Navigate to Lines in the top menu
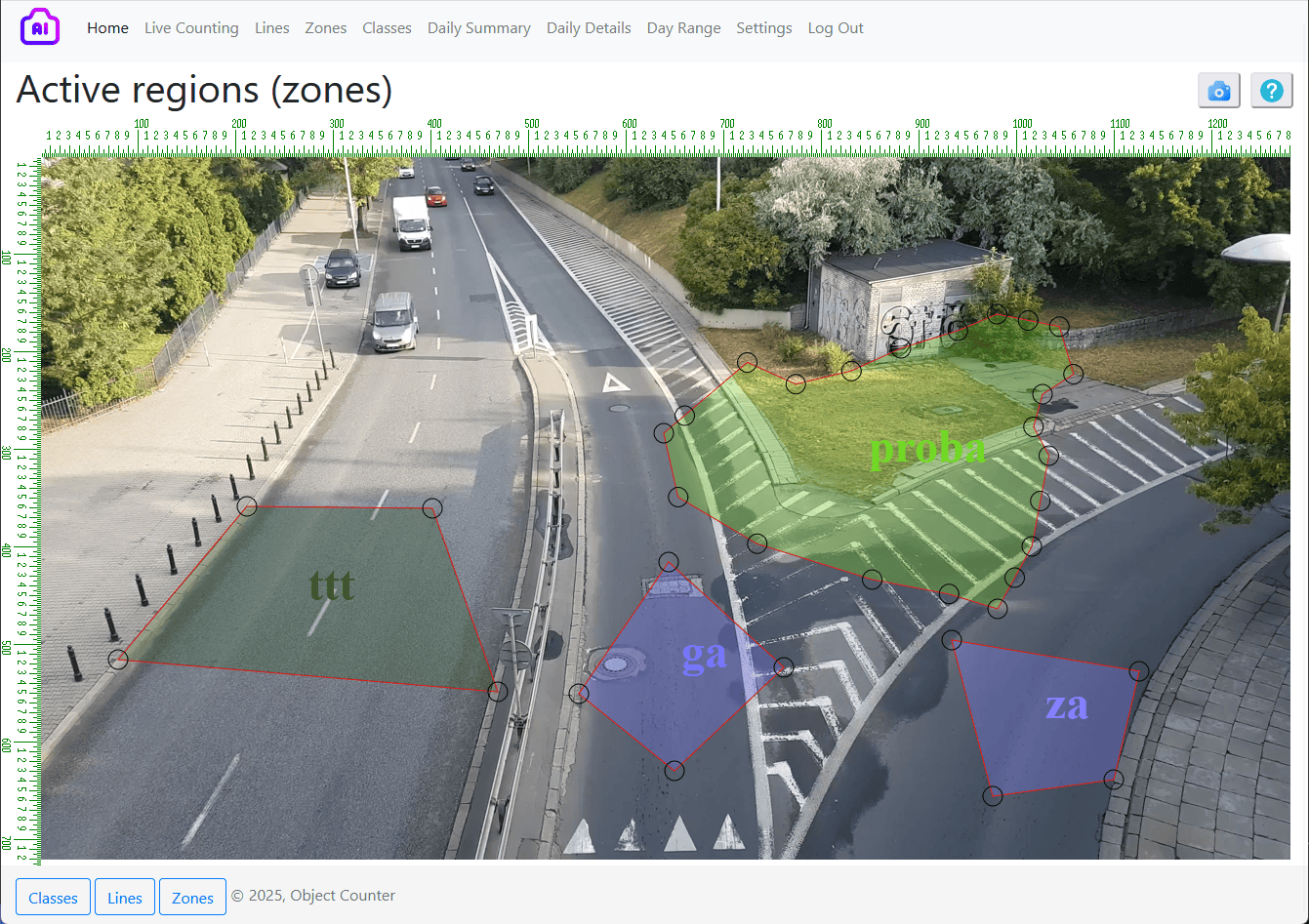The image size is (1309, 924). point(271,28)
